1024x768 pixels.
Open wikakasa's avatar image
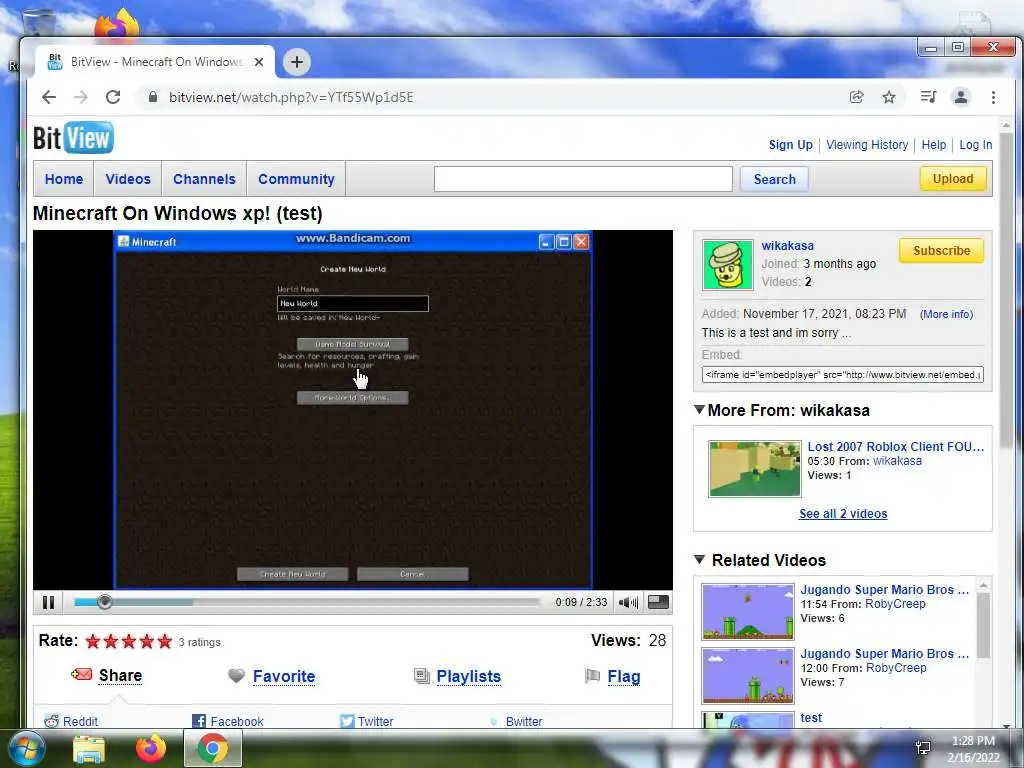pyautogui.click(x=728, y=264)
